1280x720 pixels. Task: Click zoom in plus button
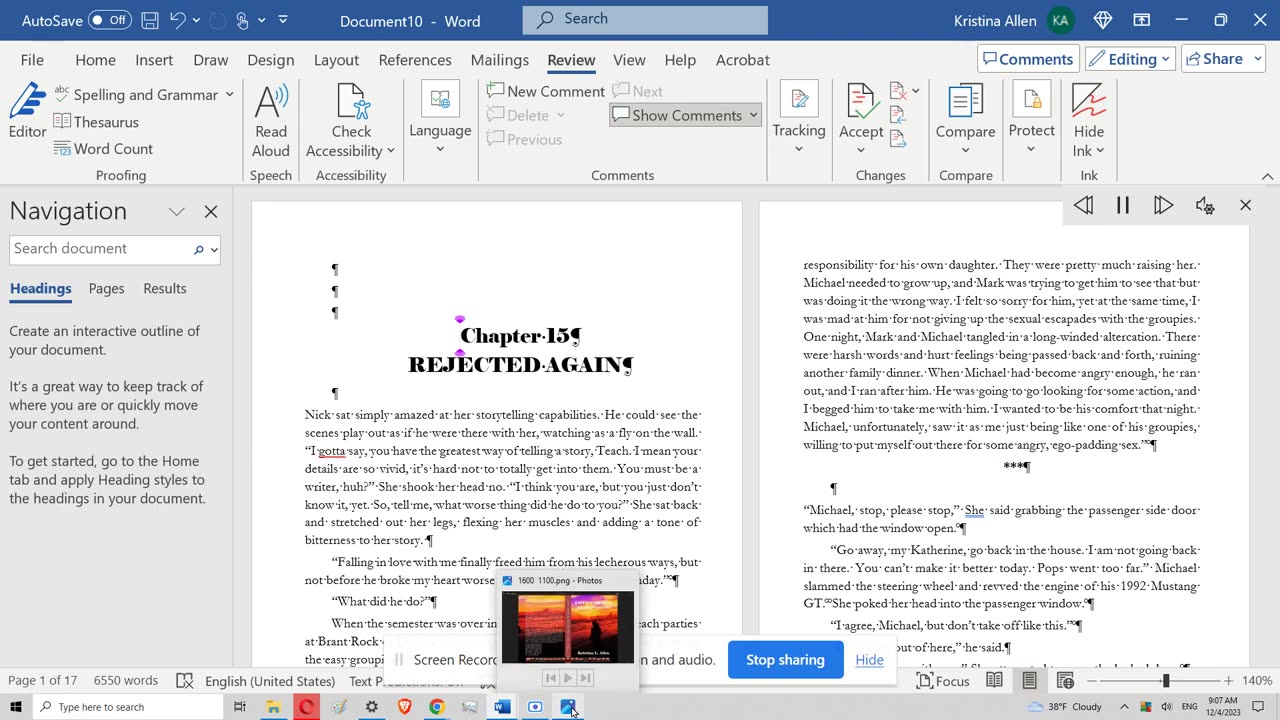pyautogui.click(x=1229, y=681)
